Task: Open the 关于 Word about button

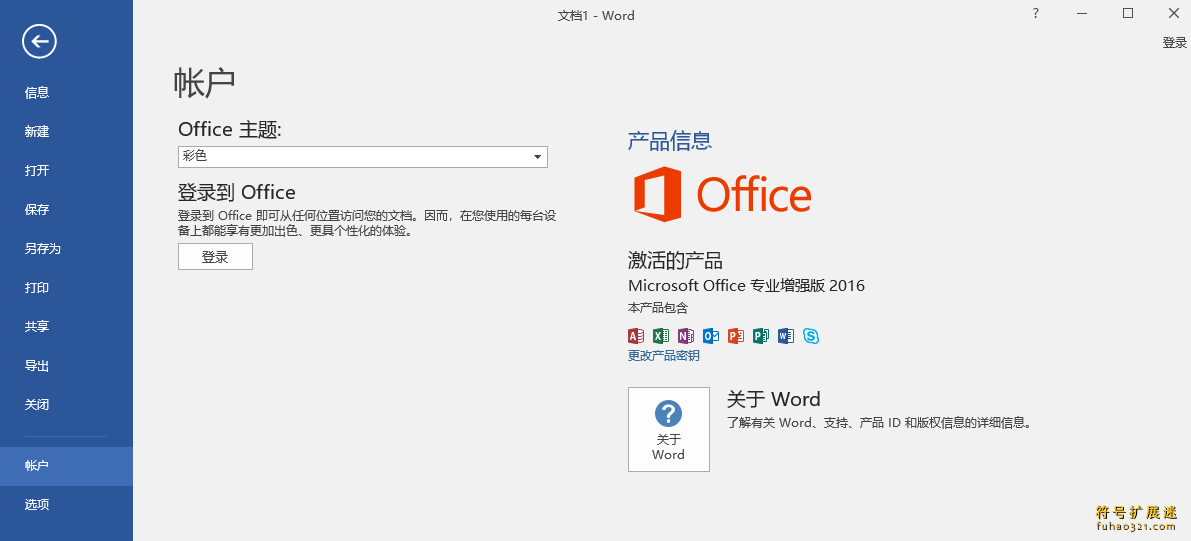Action: pyautogui.click(x=668, y=429)
